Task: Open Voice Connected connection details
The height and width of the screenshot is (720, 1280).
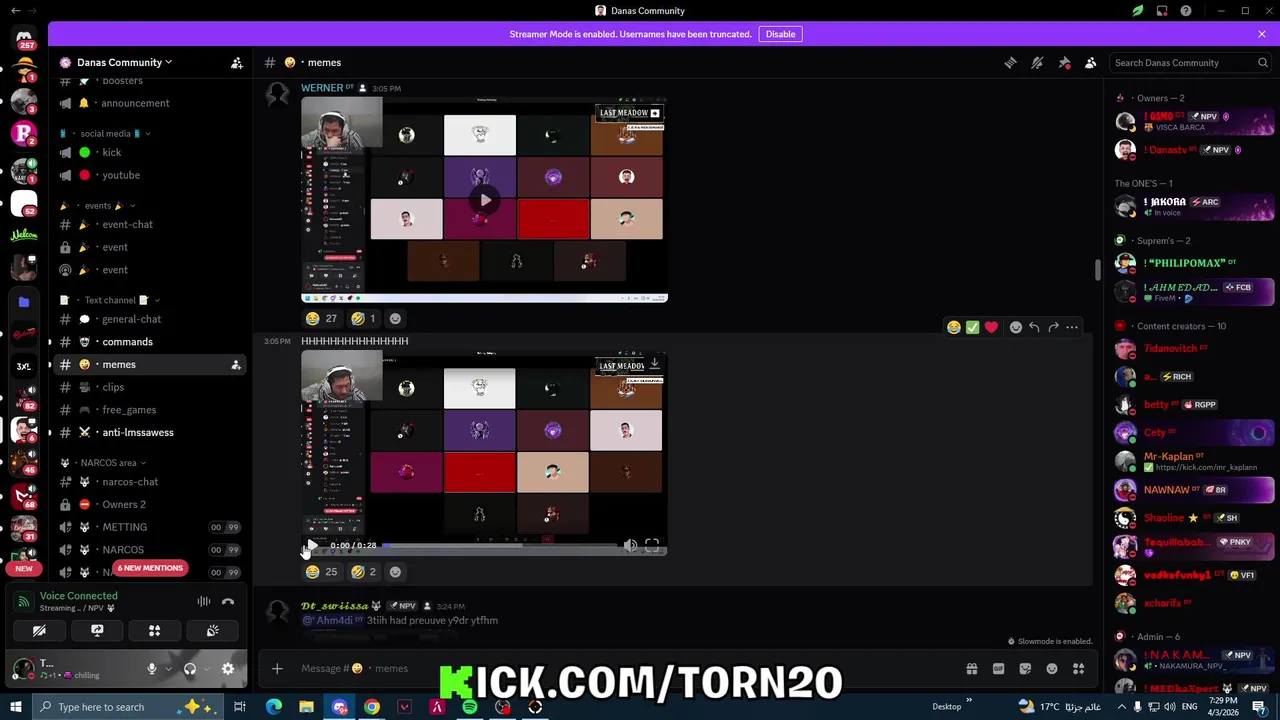Action: tap(79, 596)
